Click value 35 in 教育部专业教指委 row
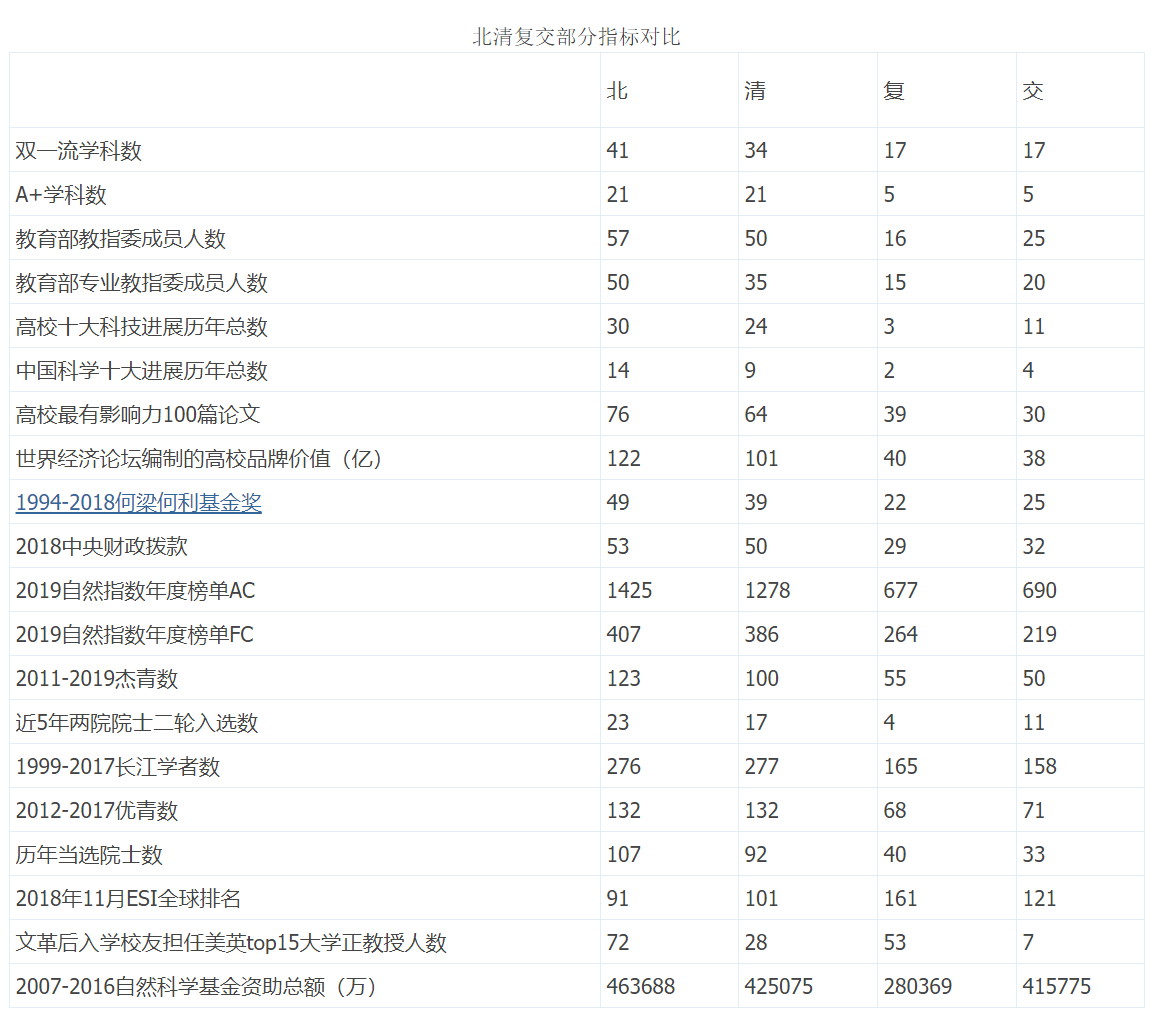This screenshot has width=1167, height=1014. coord(756,282)
